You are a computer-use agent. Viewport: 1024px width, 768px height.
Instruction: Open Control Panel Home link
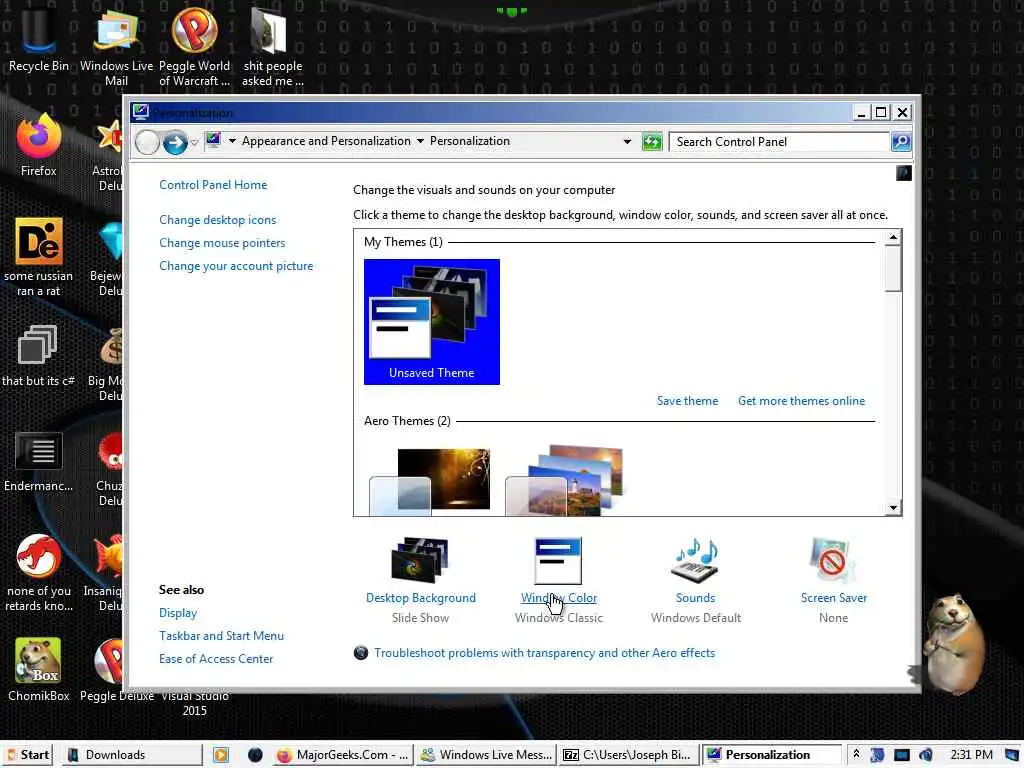point(213,185)
